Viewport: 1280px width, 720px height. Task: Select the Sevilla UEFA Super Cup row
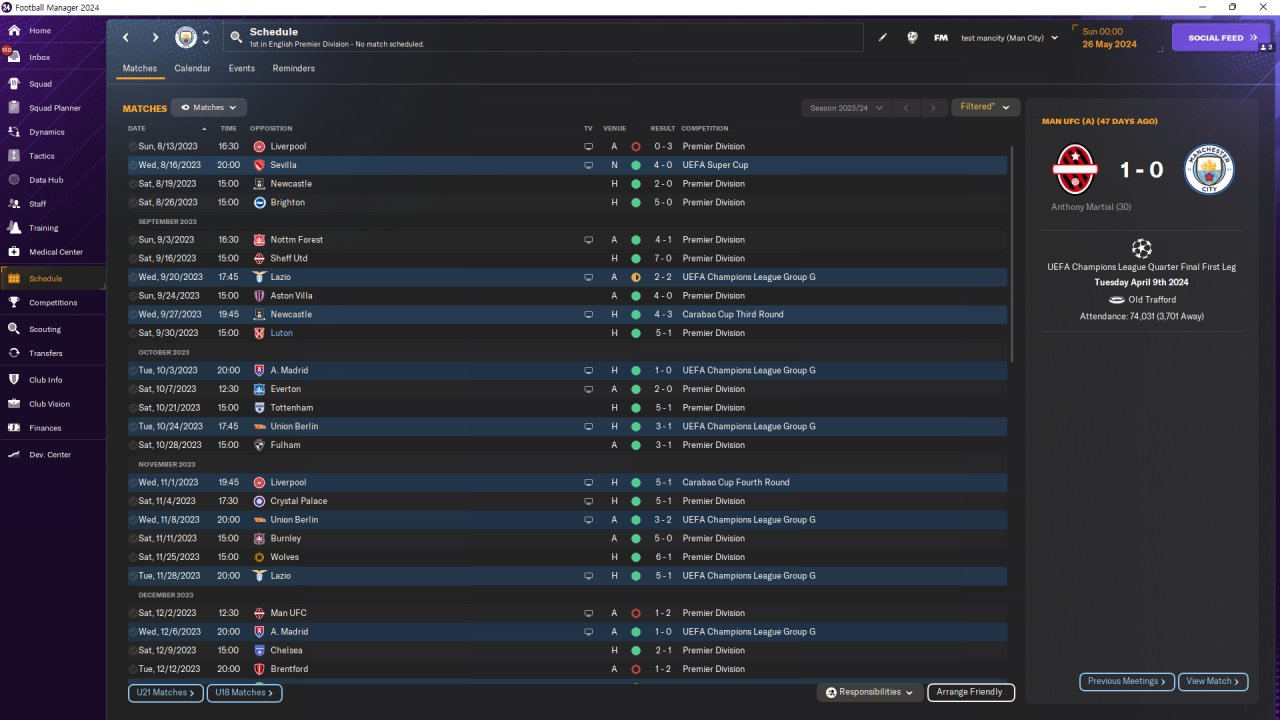point(567,165)
